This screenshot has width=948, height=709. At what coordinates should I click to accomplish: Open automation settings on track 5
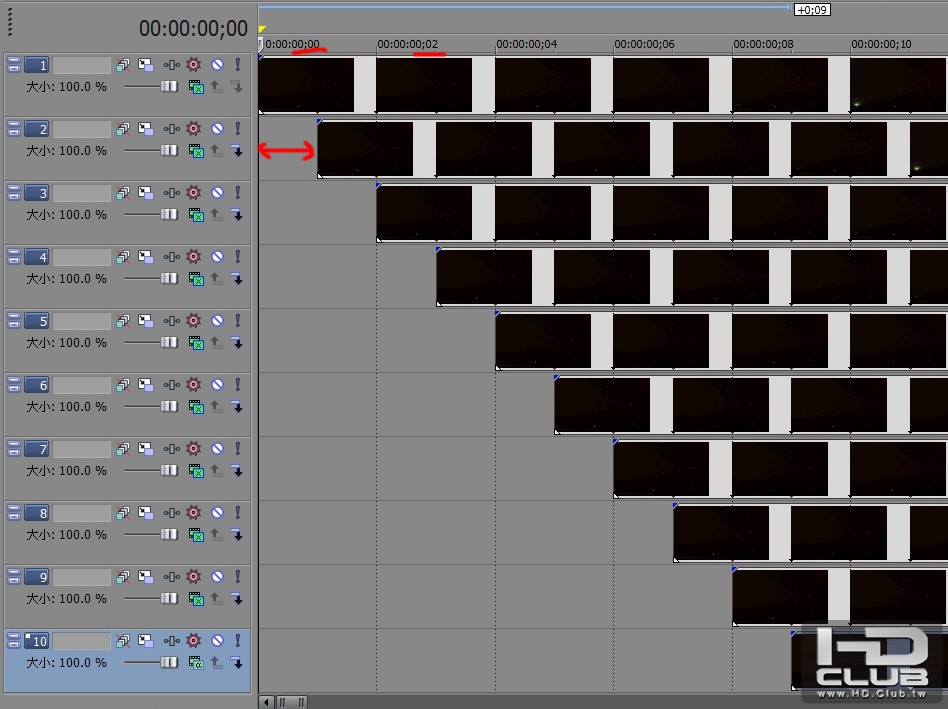tap(172, 321)
